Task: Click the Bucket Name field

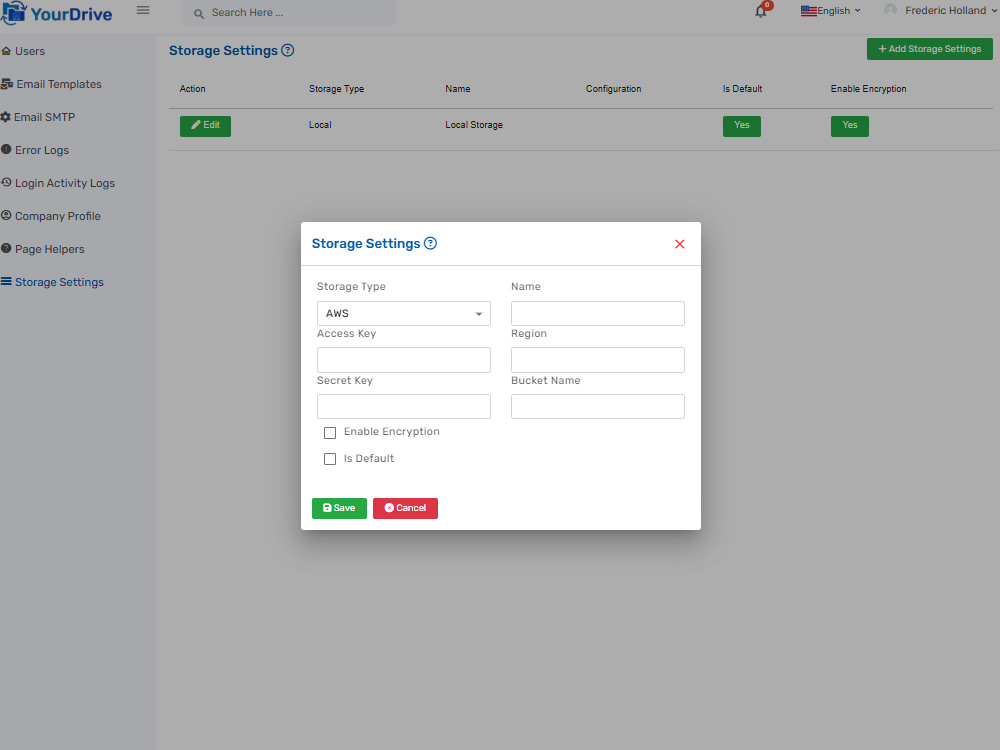Action: click(x=598, y=407)
